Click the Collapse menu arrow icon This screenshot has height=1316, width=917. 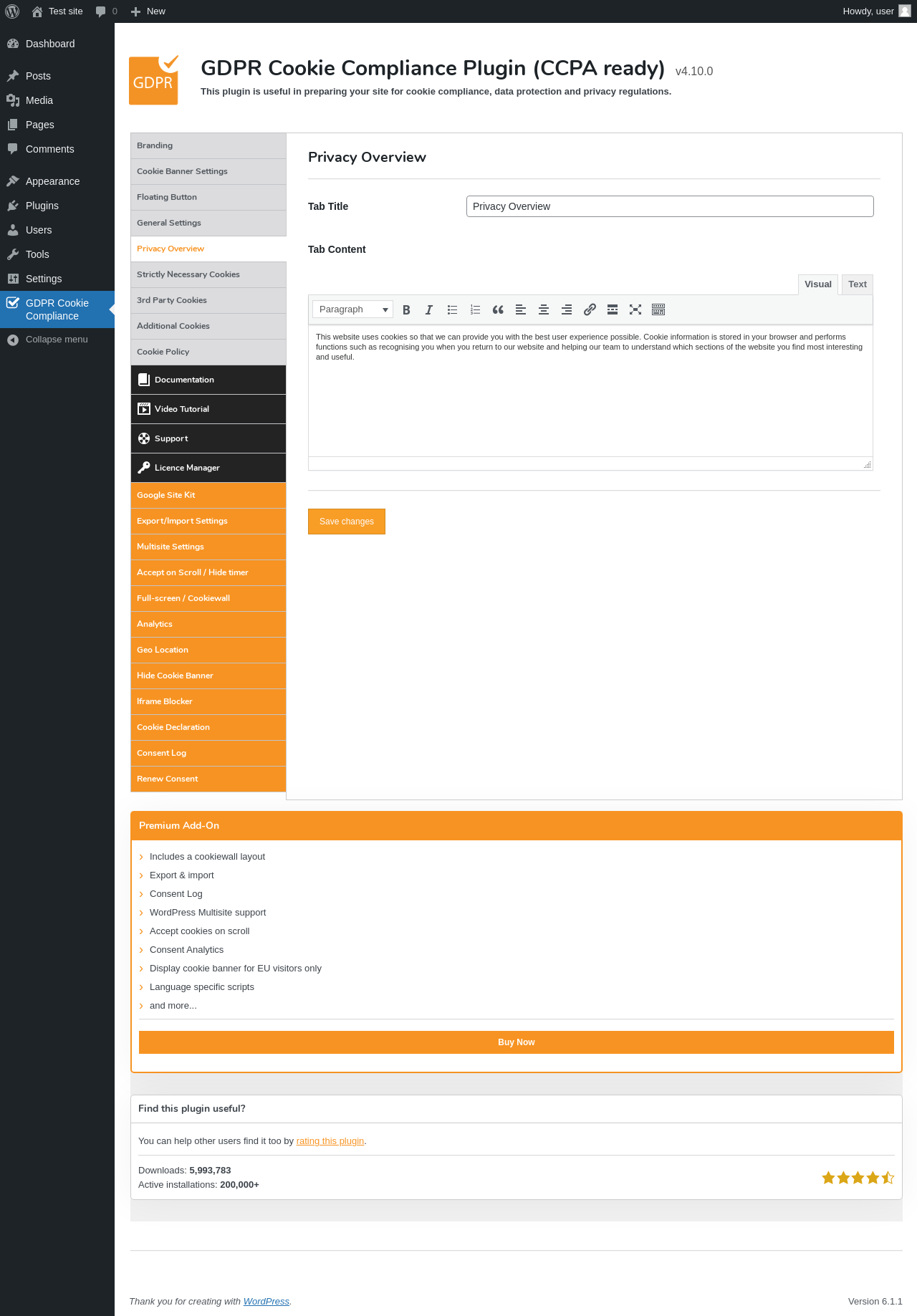pos(13,340)
